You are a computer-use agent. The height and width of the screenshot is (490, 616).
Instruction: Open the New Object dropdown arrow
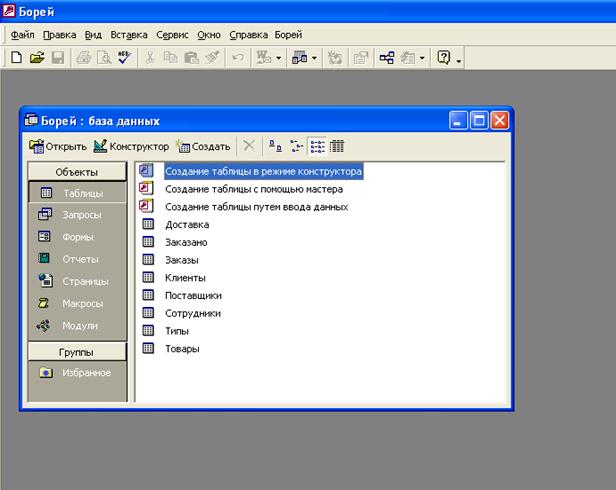(x=422, y=58)
